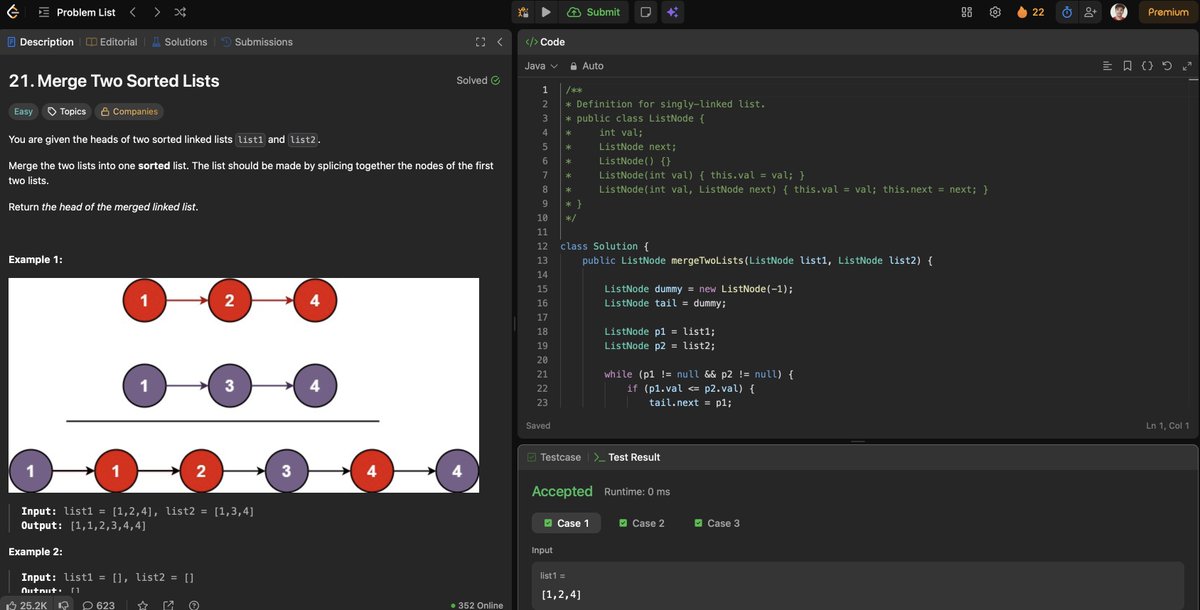This screenshot has height=610, width=1200.
Task: Click the LeetCode logo icon
Action: point(15,12)
